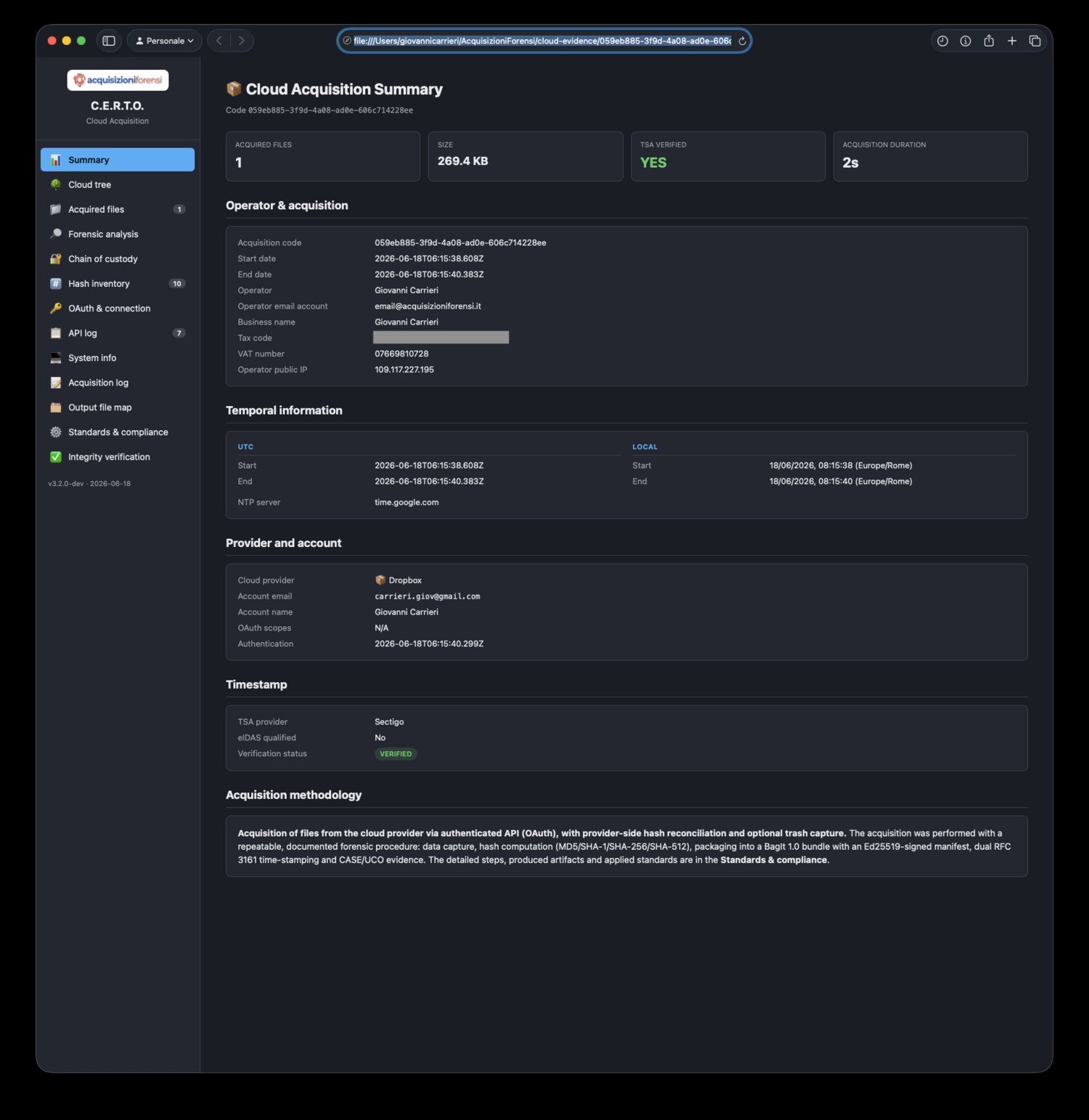Click the address bar URL field
Image resolution: width=1089 pixels, height=1120 pixels.
pos(542,41)
